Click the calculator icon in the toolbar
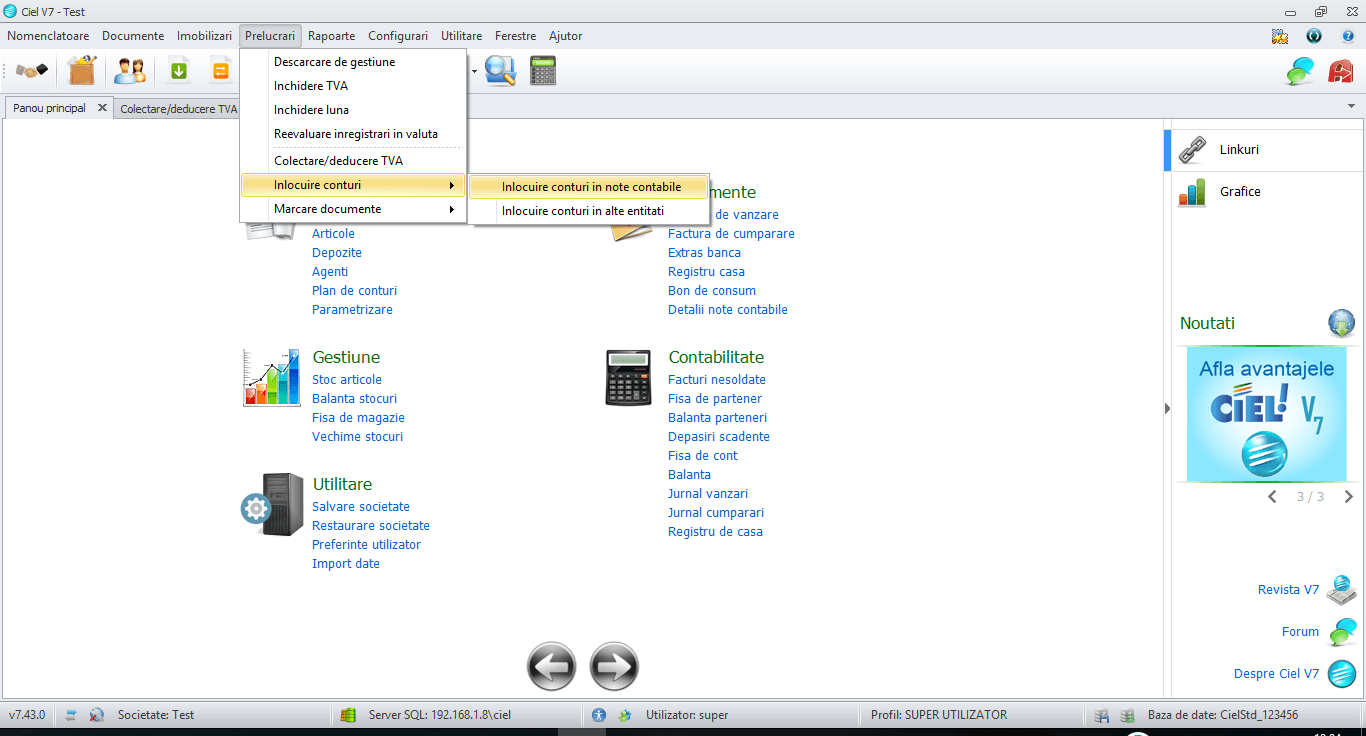 543,70
